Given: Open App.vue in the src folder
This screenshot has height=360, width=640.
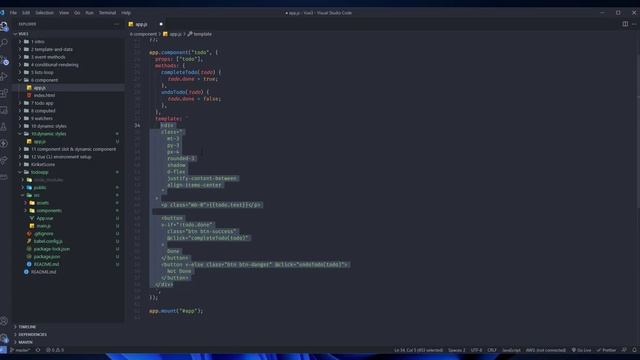Looking at the screenshot, I should [68, 218].
